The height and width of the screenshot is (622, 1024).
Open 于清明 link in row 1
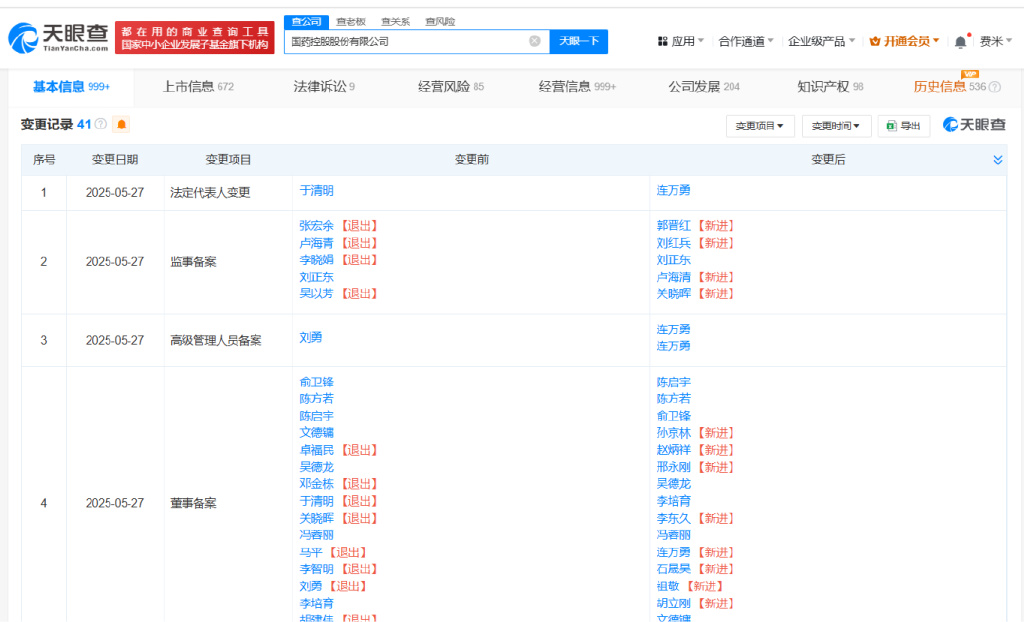pyautogui.click(x=316, y=191)
